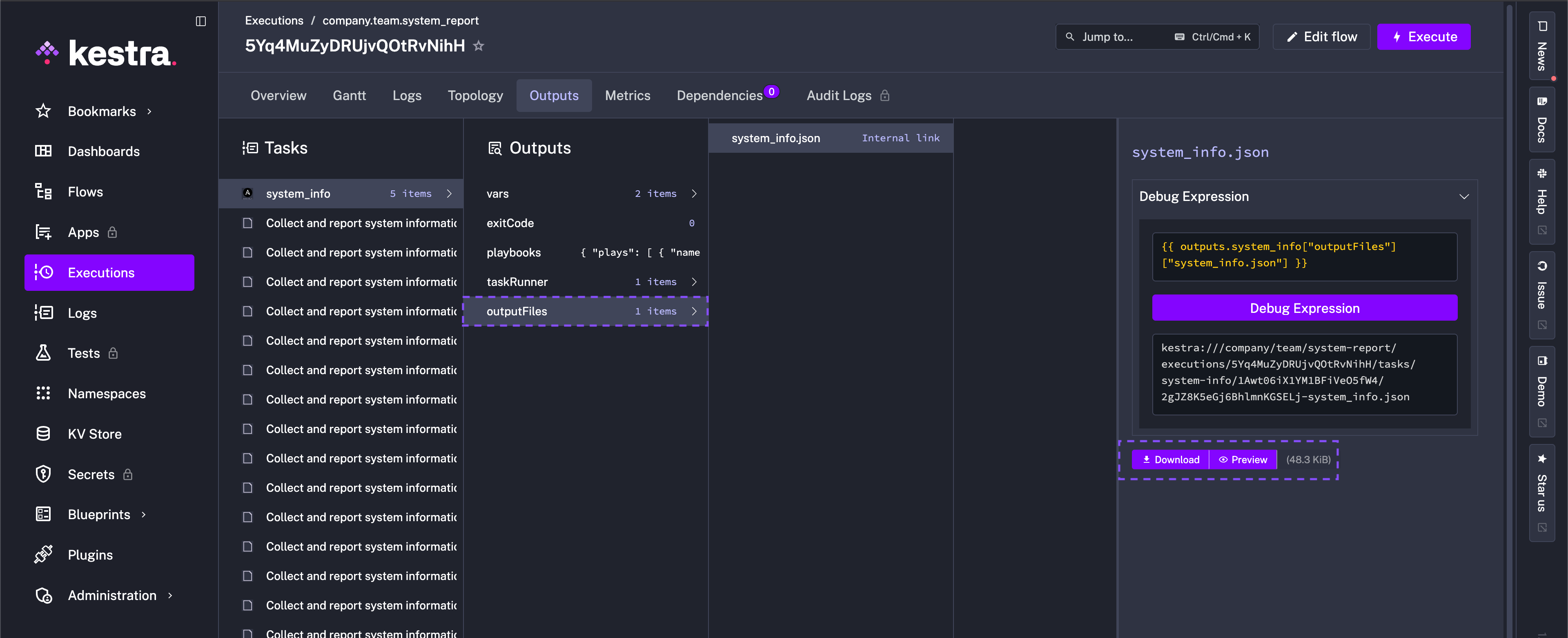Click the Tests flask icon
Image resolution: width=1568 pixels, height=638 pixels.
tap(43, 353)
